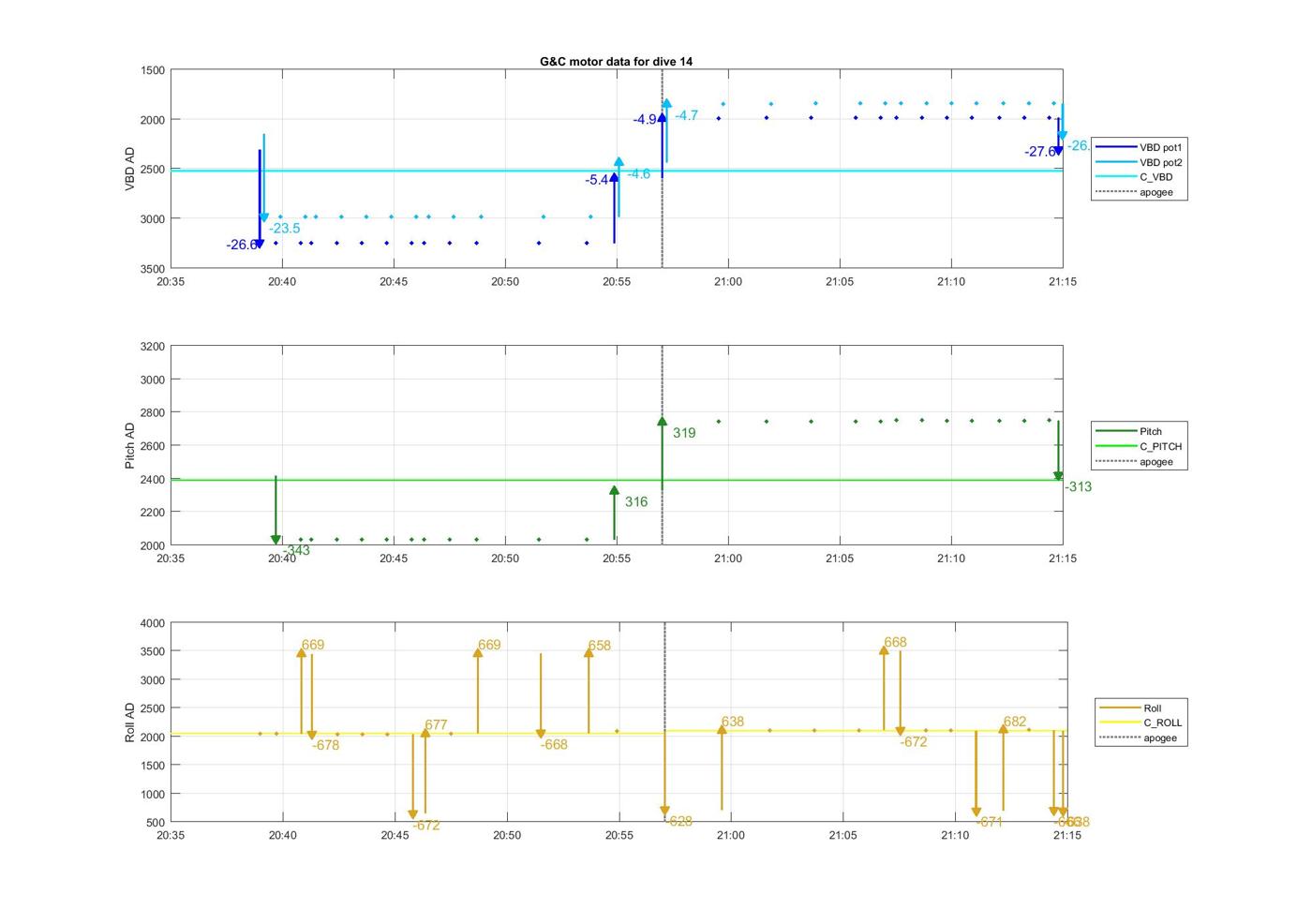Click the "-668" roll annotation

pos(554,745)
